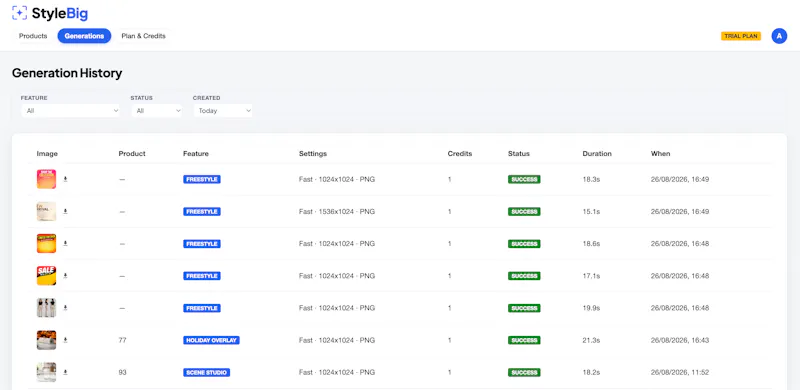The width and height of the screenshot is (800, 390).
Task: Click the Trial Plan badge
Action: (x=741, y=36)
